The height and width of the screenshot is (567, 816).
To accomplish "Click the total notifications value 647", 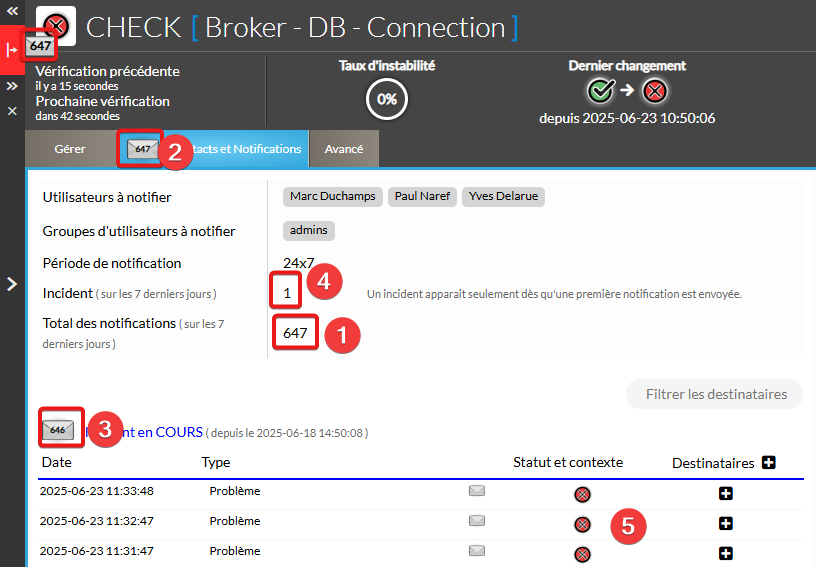I will click(295, 333).
